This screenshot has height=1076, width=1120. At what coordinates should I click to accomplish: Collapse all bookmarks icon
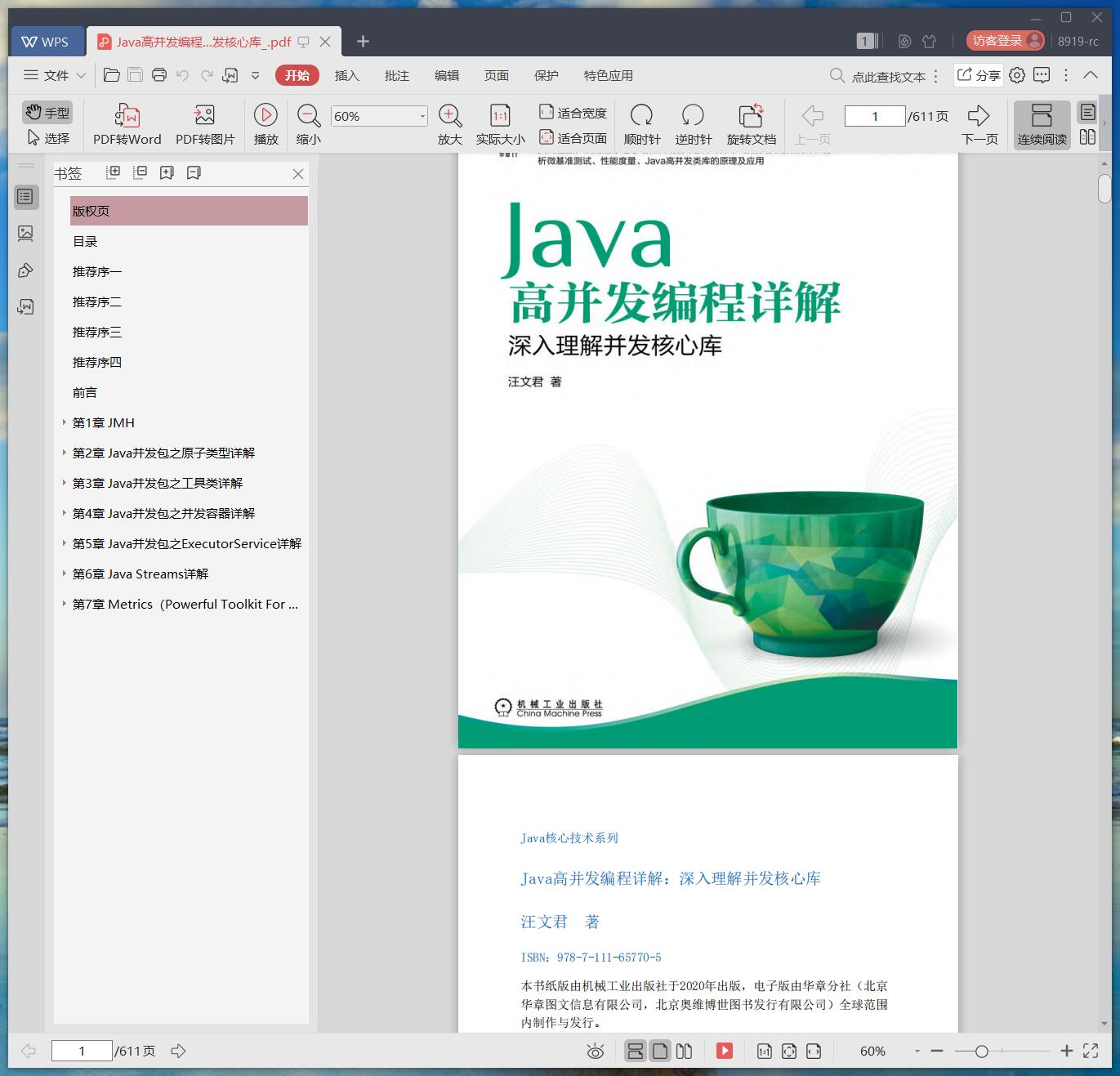pyautogui.click(x=140, y=172)
